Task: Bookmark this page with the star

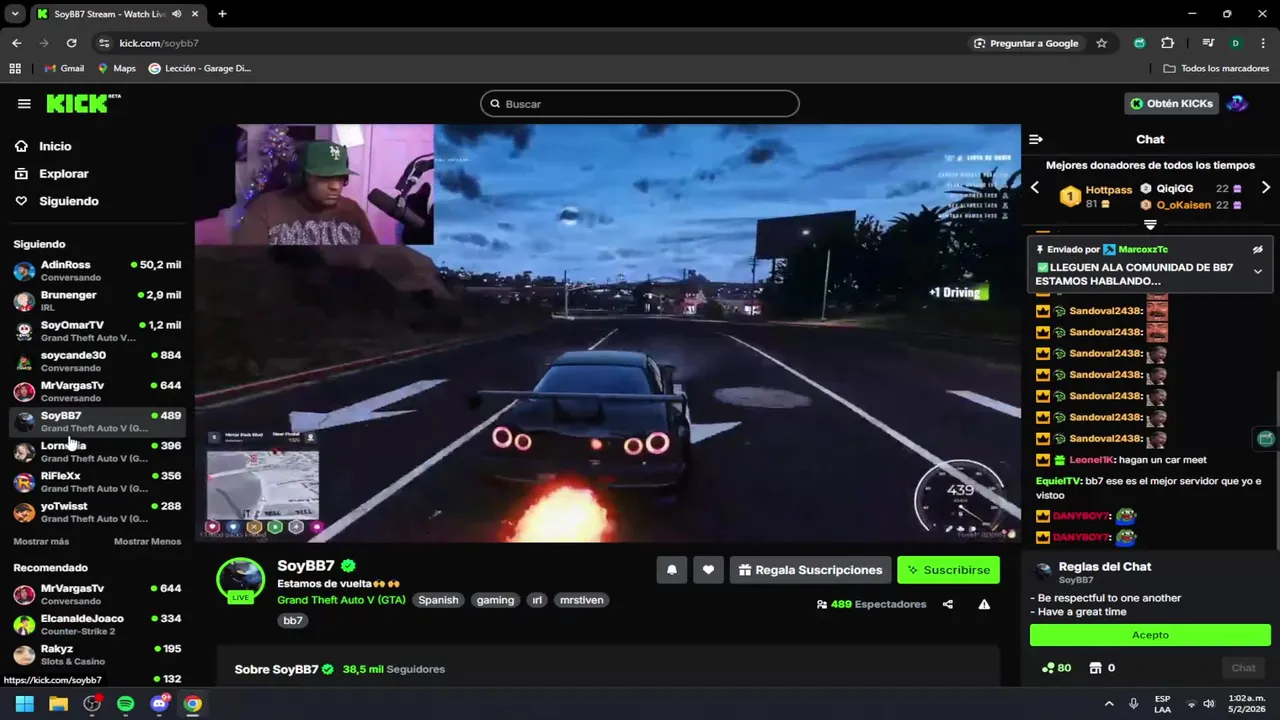Action: (1101, 43)
